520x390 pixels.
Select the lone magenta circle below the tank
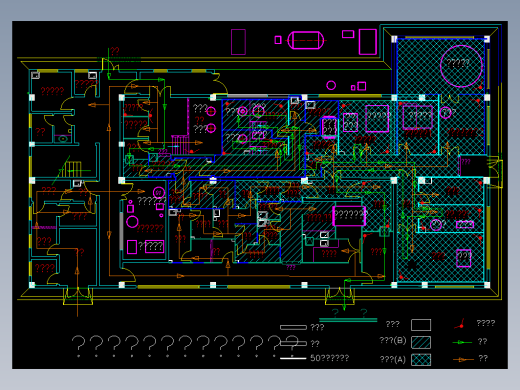[x=331, y=85]
